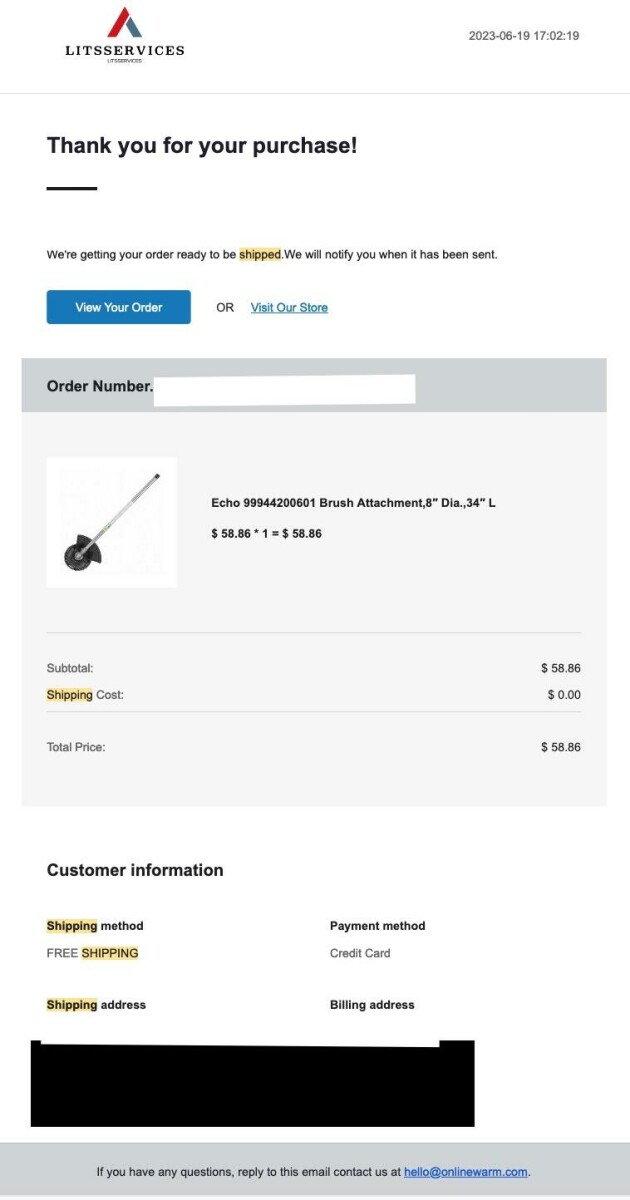Select the Order Number label
Image resolution: width=630 pixels, height=1200 pixels.
99,386
